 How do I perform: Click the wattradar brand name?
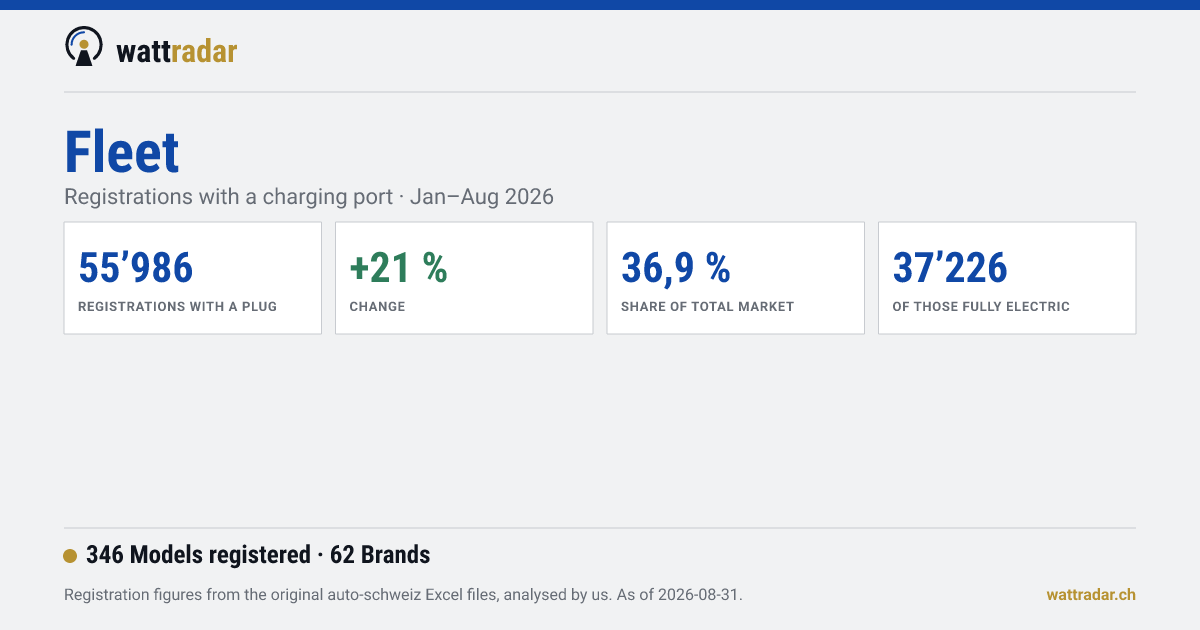click(177, 50)
